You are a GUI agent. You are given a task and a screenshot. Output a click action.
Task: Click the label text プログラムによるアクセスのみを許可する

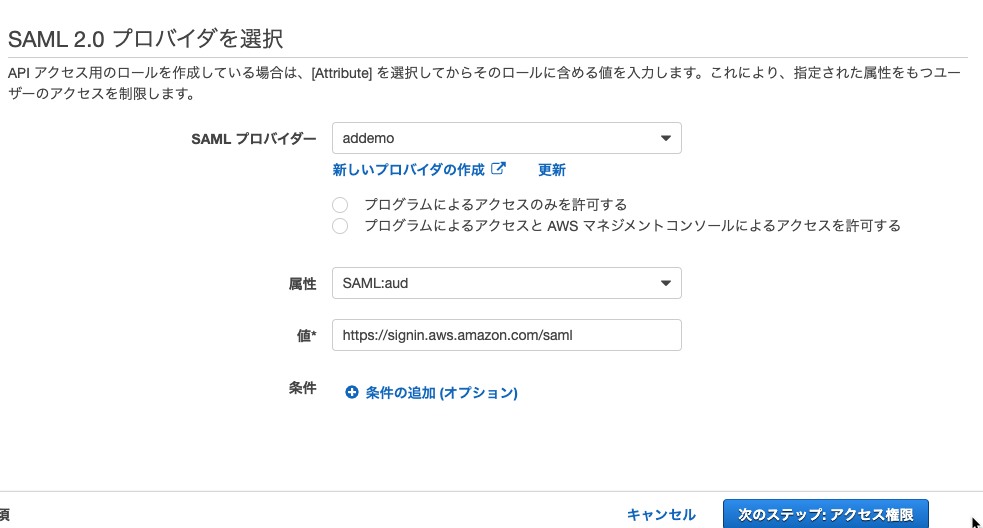click(495, 205)
